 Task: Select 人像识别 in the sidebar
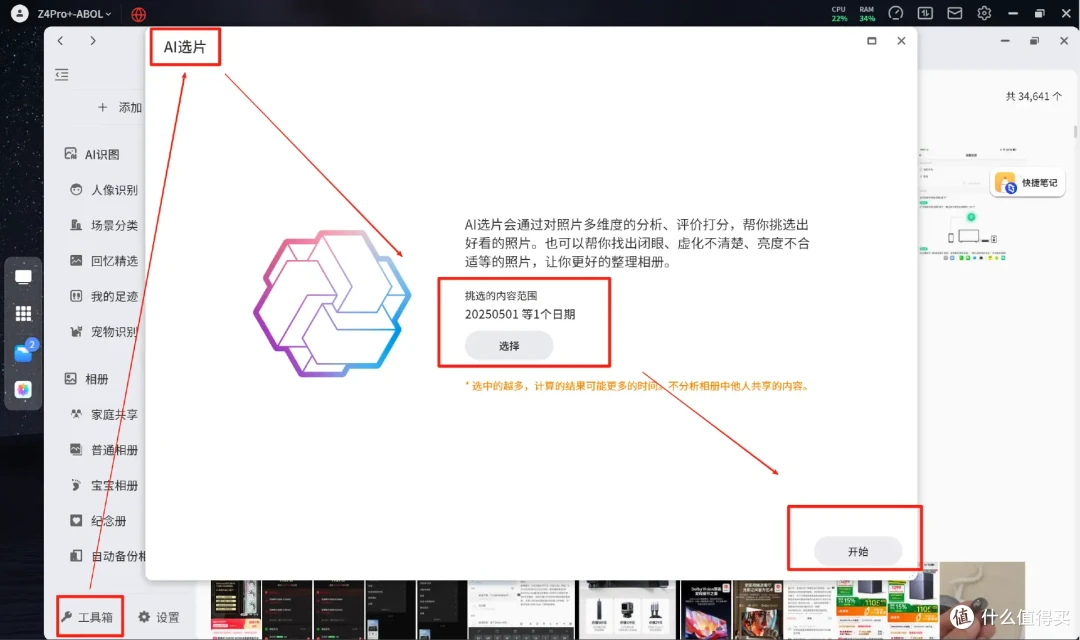coord(104,189)
